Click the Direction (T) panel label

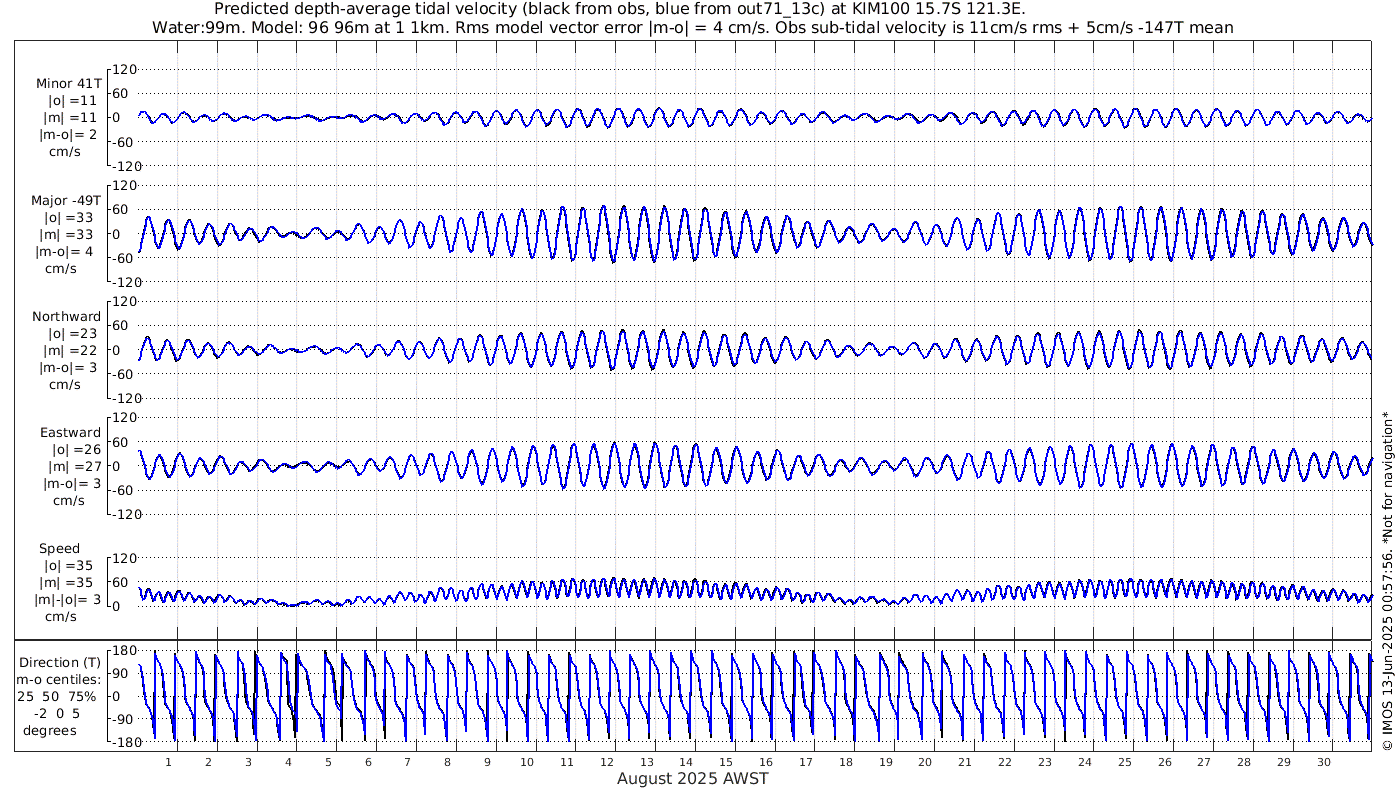point(61,662)
